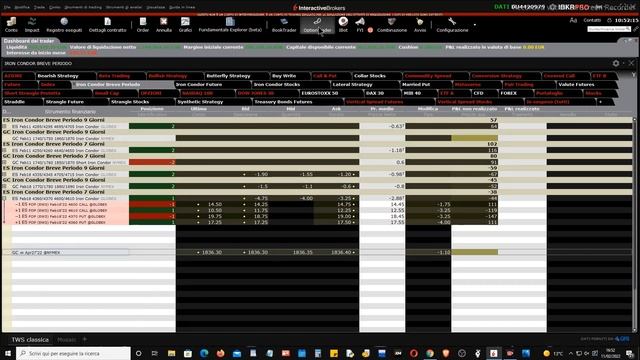The width and height of the screenshot is (640, 360).
Task: Switch to Mosaic workspace tab
Action: pyautogui.click(x=67, y=340)
